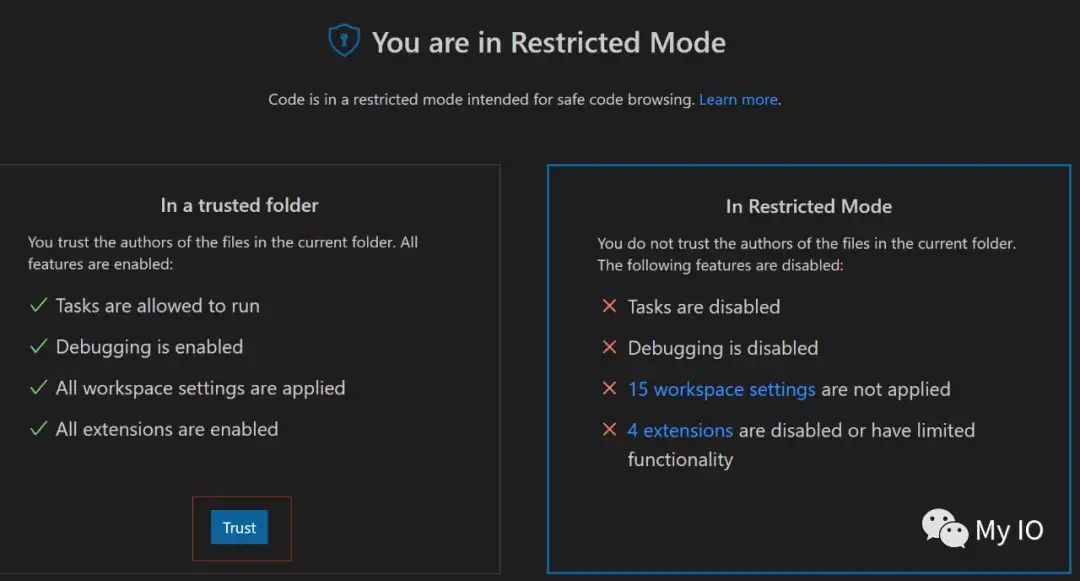The image size is (1080, 581).
Task: Open the "4 extensions" link
Action: 680,430
